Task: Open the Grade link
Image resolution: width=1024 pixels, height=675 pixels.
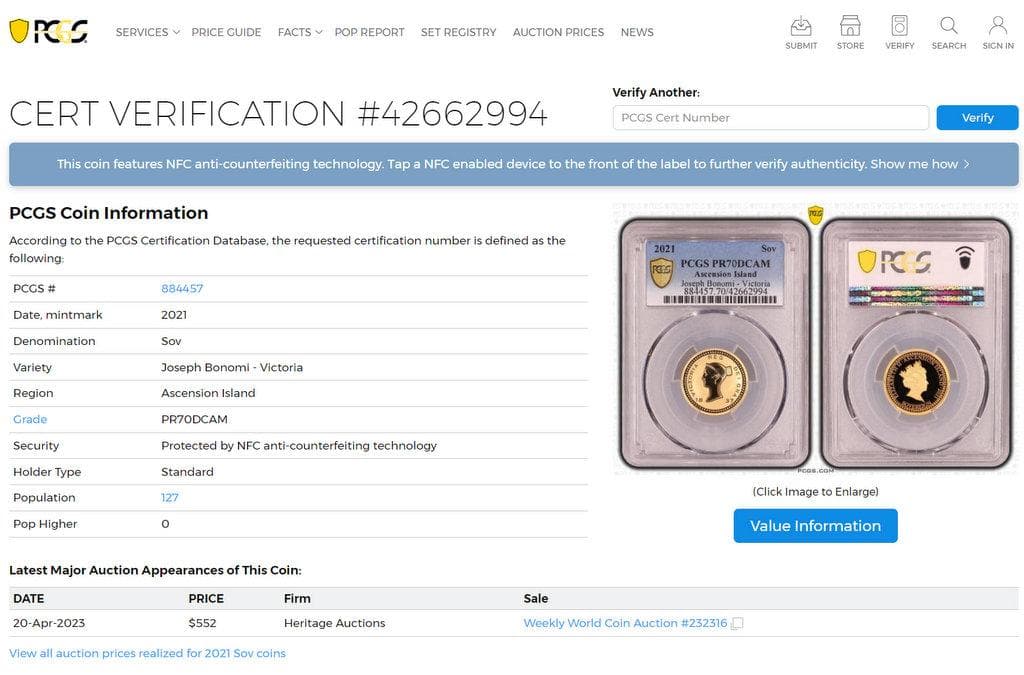Action: tap(30, 420)
